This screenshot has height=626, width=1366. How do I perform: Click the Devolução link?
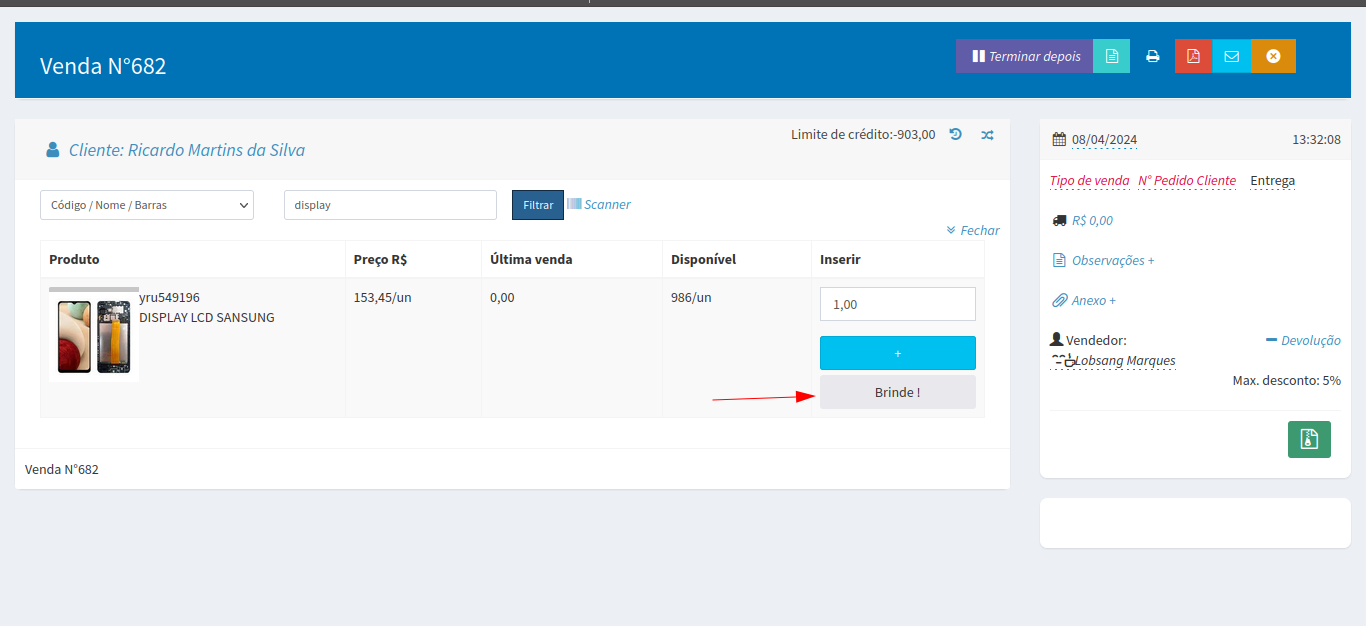(1304, 340)
